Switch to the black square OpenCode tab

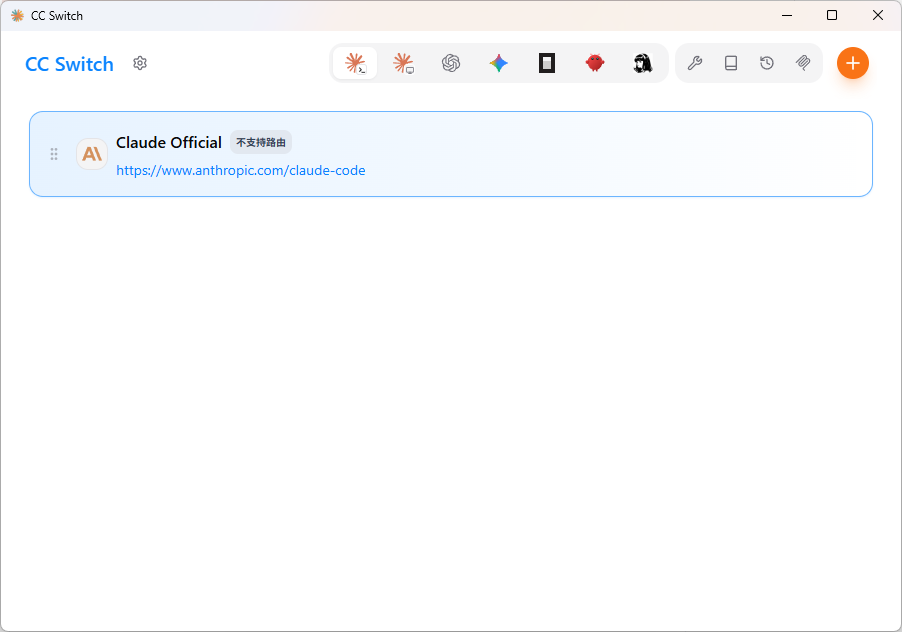pos(546,63)
